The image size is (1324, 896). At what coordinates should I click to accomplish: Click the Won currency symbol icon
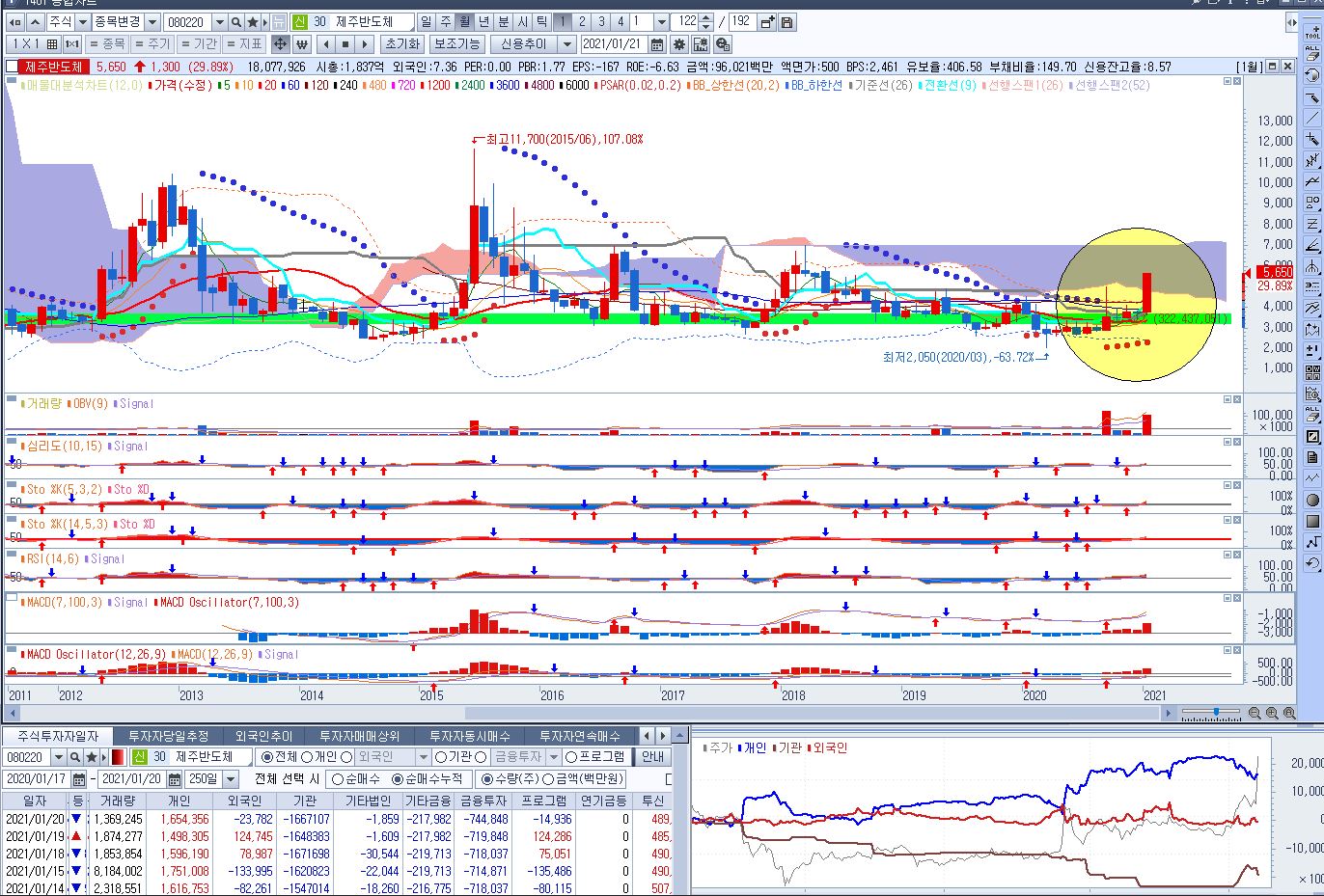pos(302,44)
